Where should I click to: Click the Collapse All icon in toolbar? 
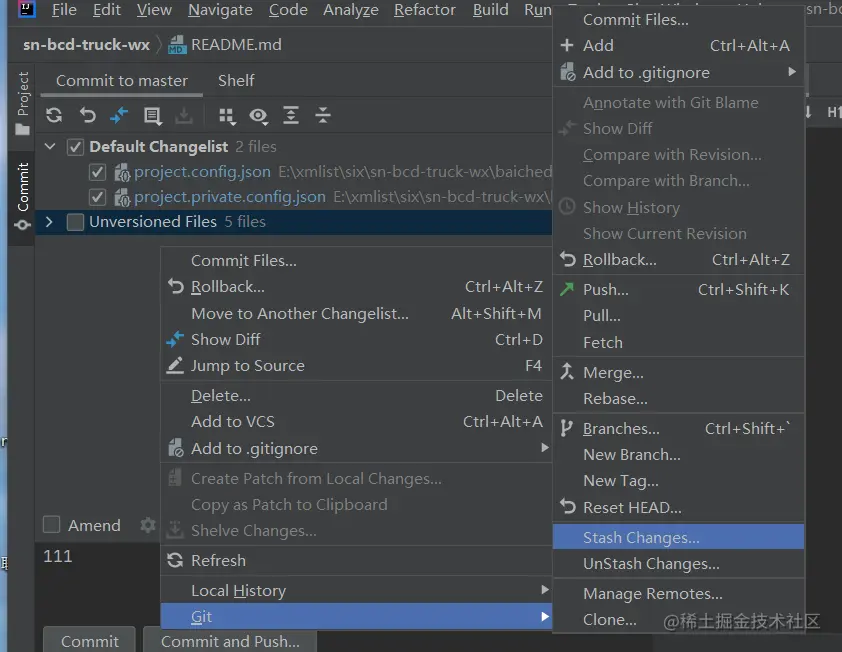pos(323,115)
